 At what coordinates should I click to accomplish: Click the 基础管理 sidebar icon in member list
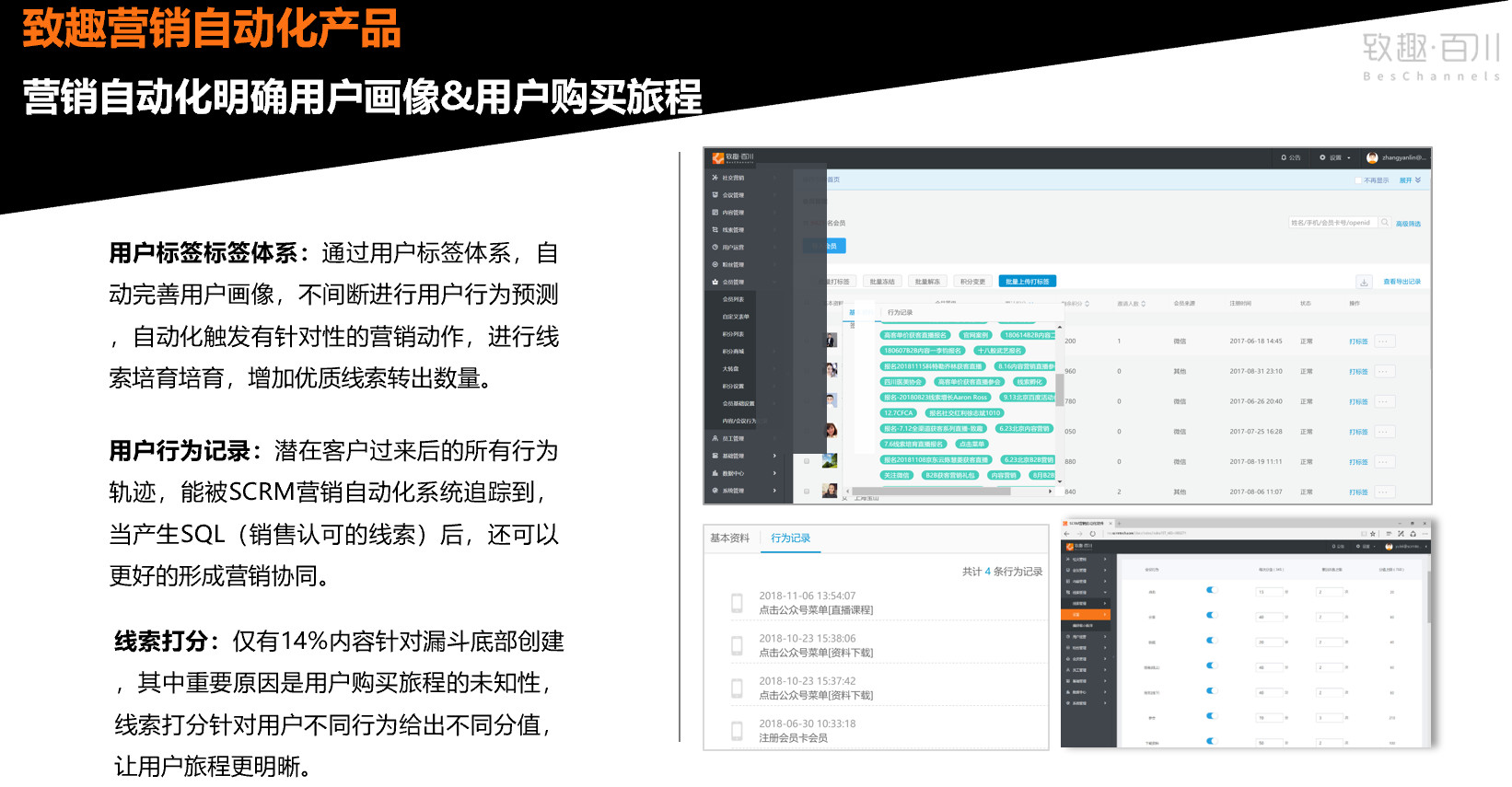[x=715, y=456]
